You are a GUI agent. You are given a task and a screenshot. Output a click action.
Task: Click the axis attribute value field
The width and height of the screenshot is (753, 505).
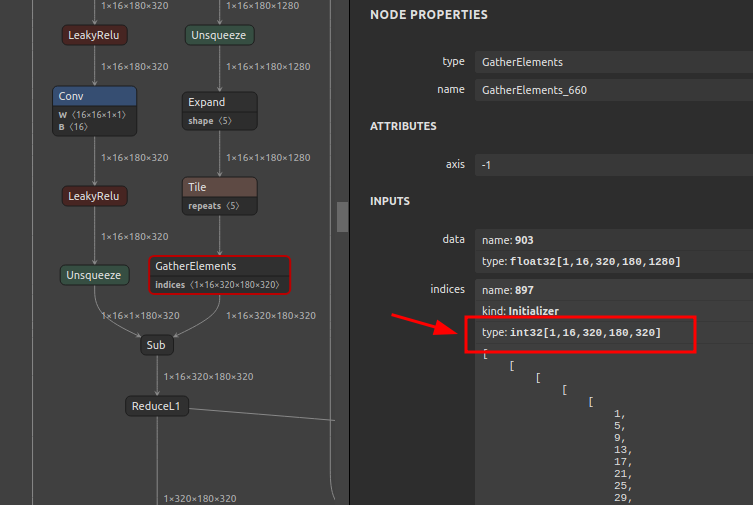click(x=612, y=164)
